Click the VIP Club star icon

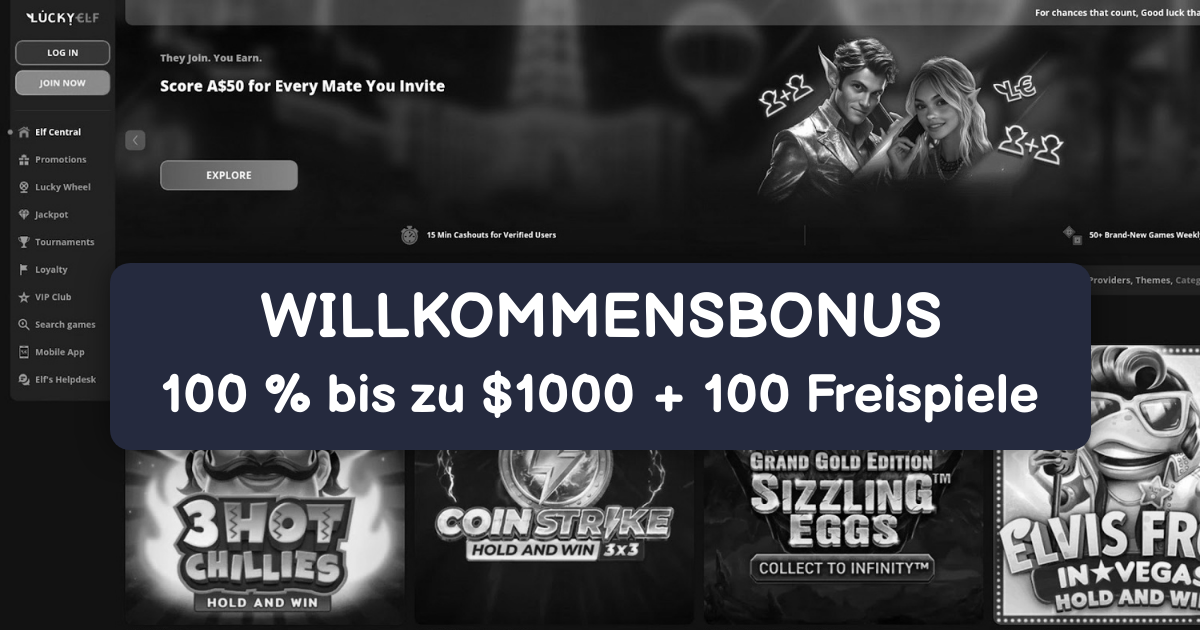pos(24,297)
